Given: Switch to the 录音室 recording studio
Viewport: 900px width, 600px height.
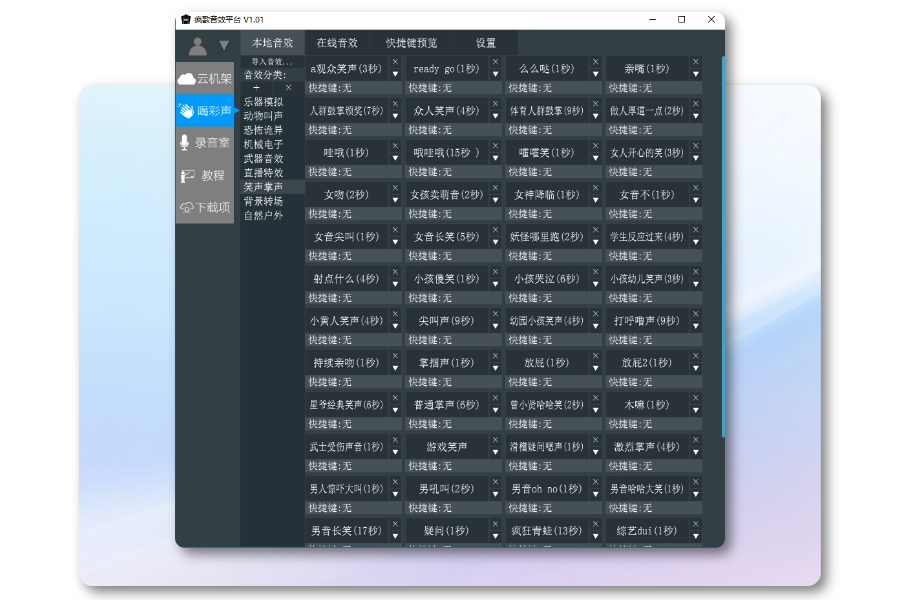Looking at the screenshot, I should (x=205, y=143).
